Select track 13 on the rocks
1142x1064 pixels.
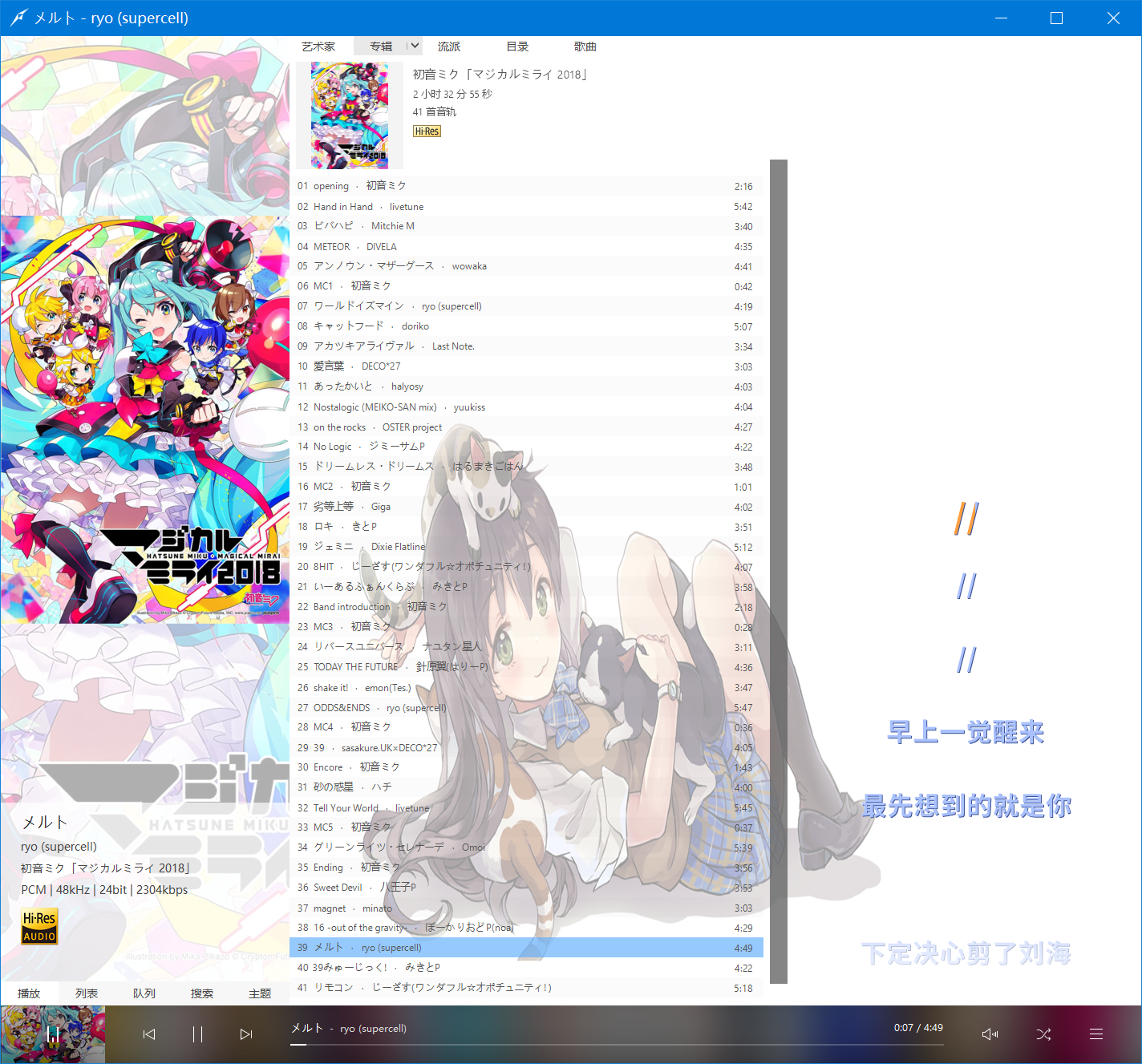click(526, 427)
